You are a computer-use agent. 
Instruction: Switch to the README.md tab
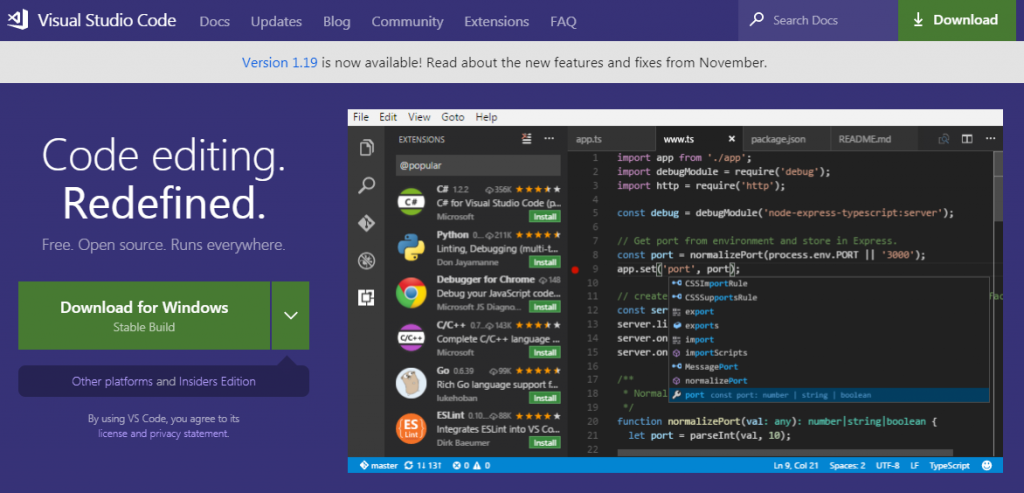point(874,139)
